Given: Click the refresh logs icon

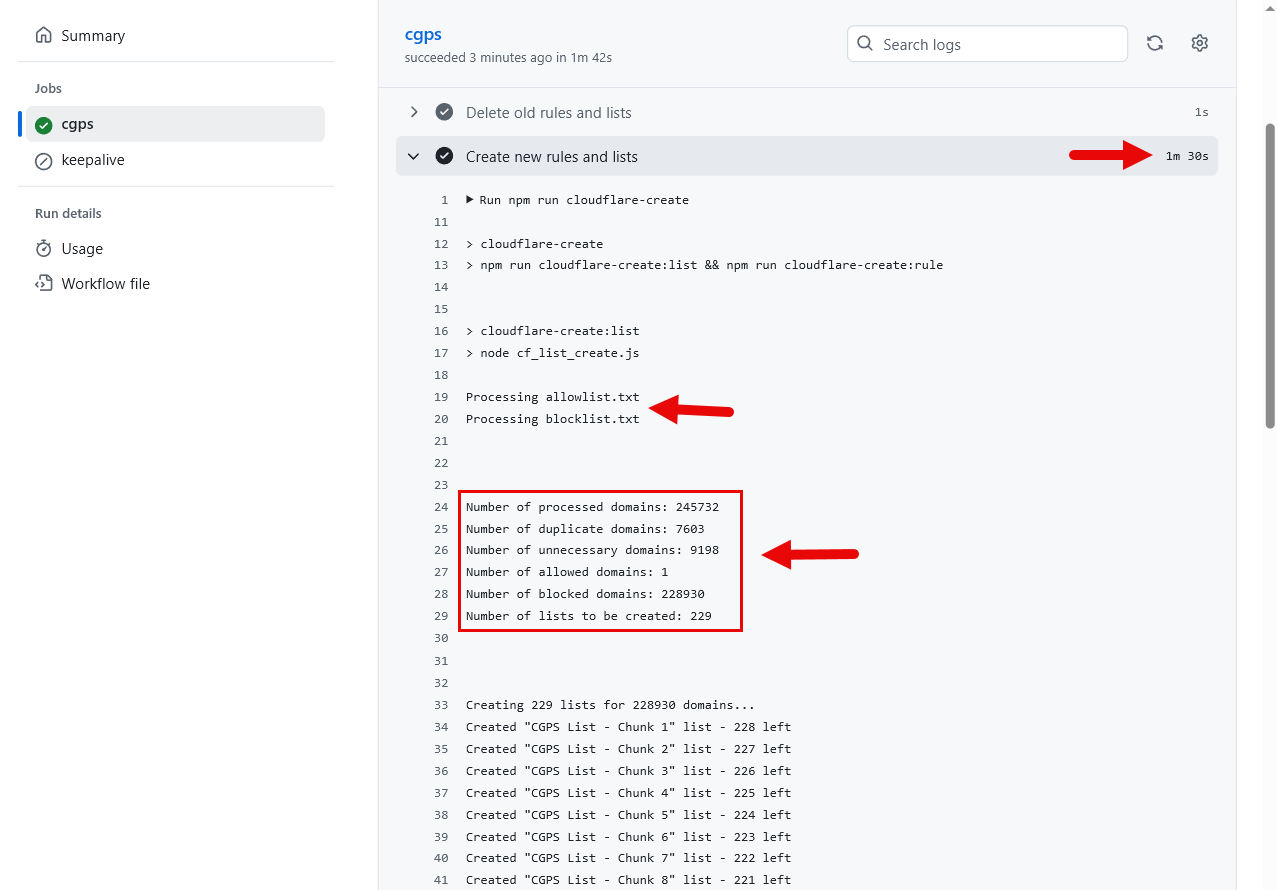Looking at the screenshot, I should (1154, 43).
